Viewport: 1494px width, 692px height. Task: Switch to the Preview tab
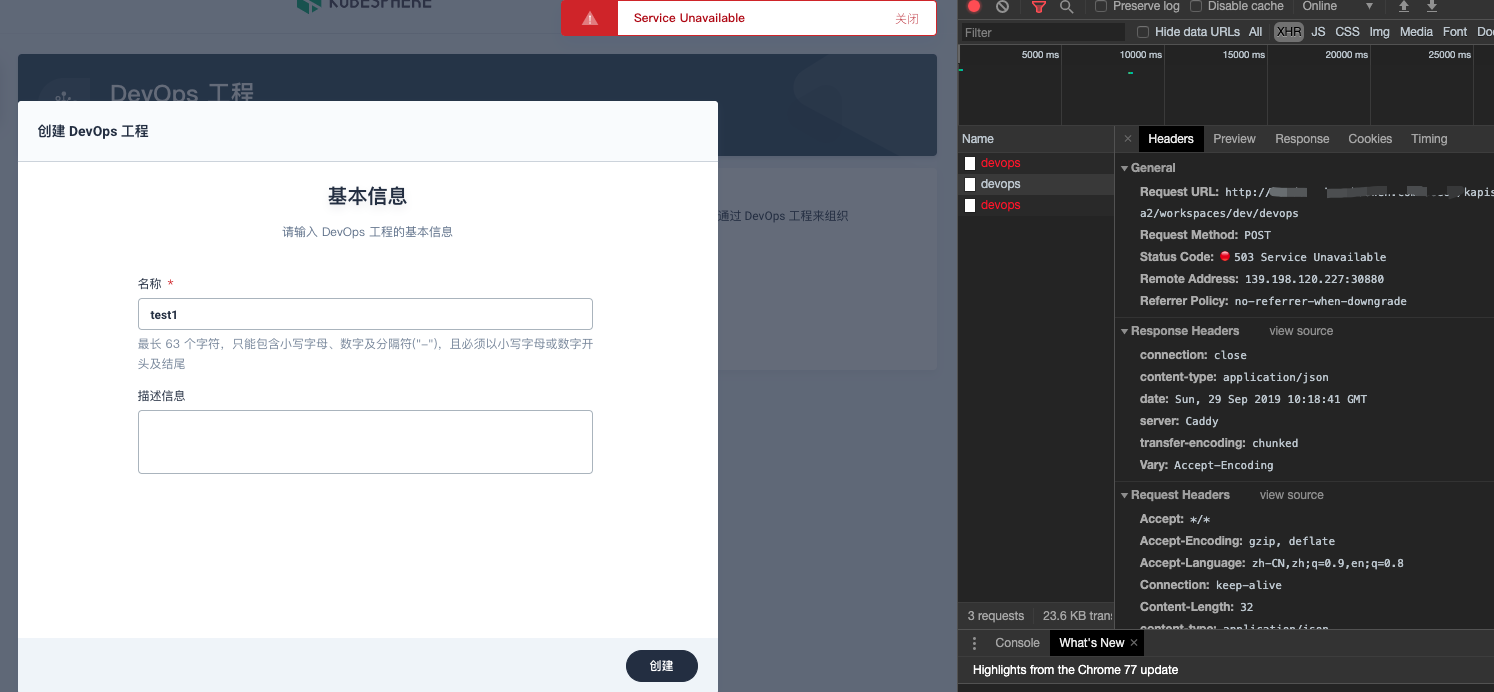click(1234, 139)
